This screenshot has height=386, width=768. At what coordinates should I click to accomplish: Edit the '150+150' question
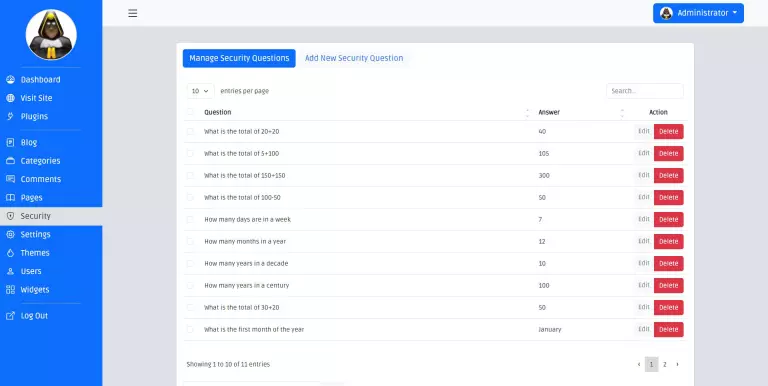[x=644, y=175]
